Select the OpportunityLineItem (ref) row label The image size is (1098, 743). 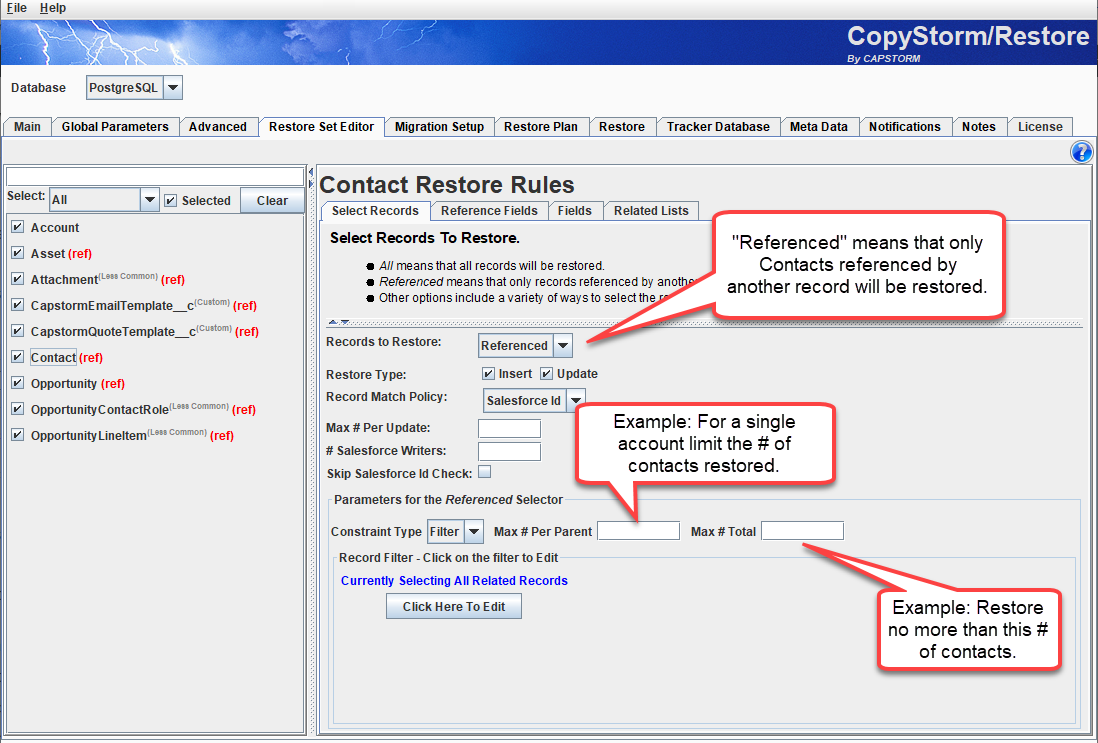click(x=132, y=435)
